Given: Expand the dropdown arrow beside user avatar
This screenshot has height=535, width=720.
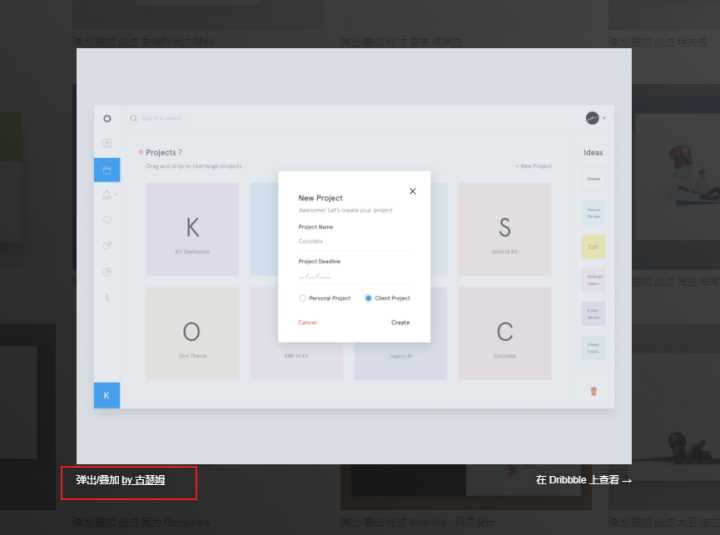Looking at the screenshot, I should (x=604, y=118).
